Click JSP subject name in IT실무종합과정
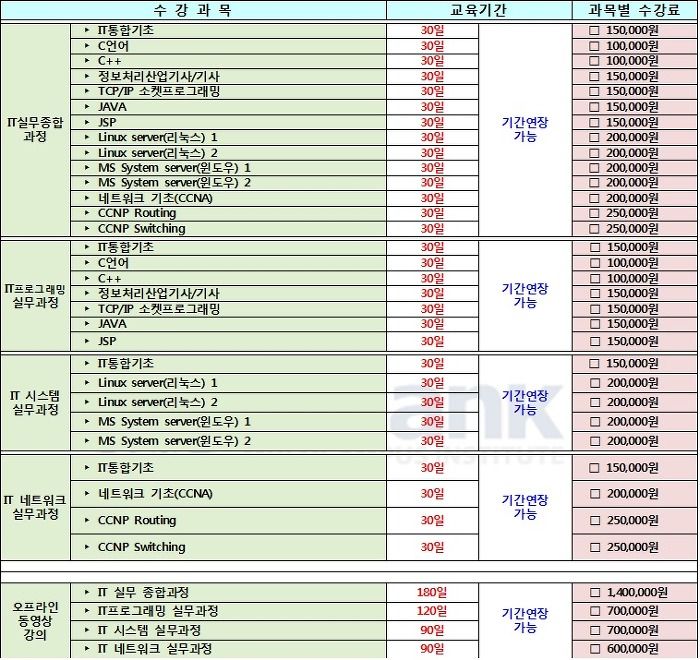 [x=107, y=122]
